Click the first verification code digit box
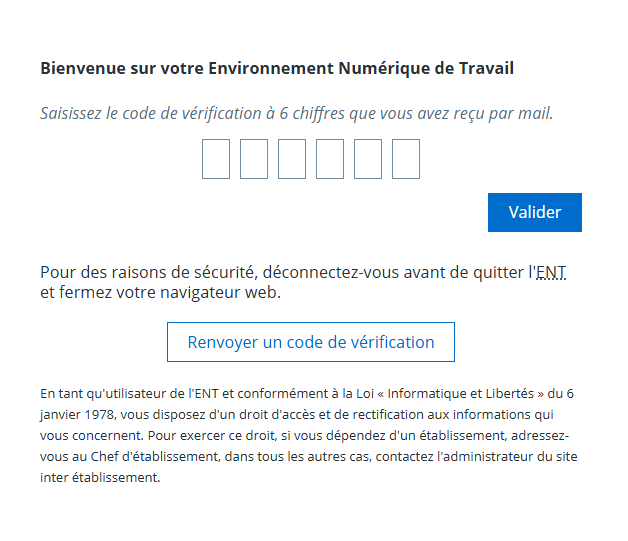Viewport: 628px width, 541px height. (x=216, y=159)
